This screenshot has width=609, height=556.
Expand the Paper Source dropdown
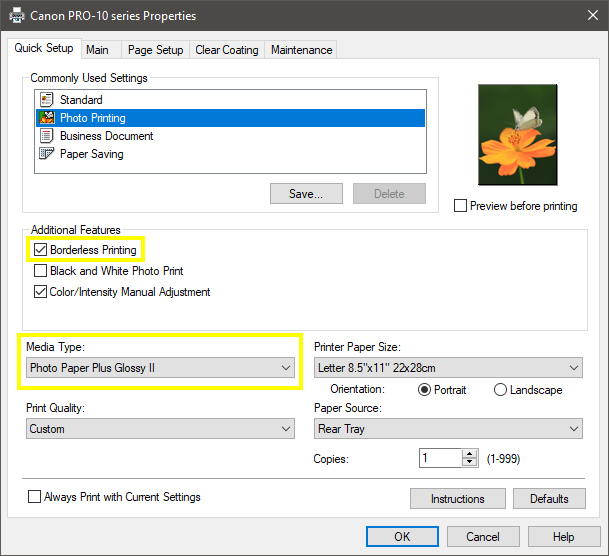click(x=447, y=429)
